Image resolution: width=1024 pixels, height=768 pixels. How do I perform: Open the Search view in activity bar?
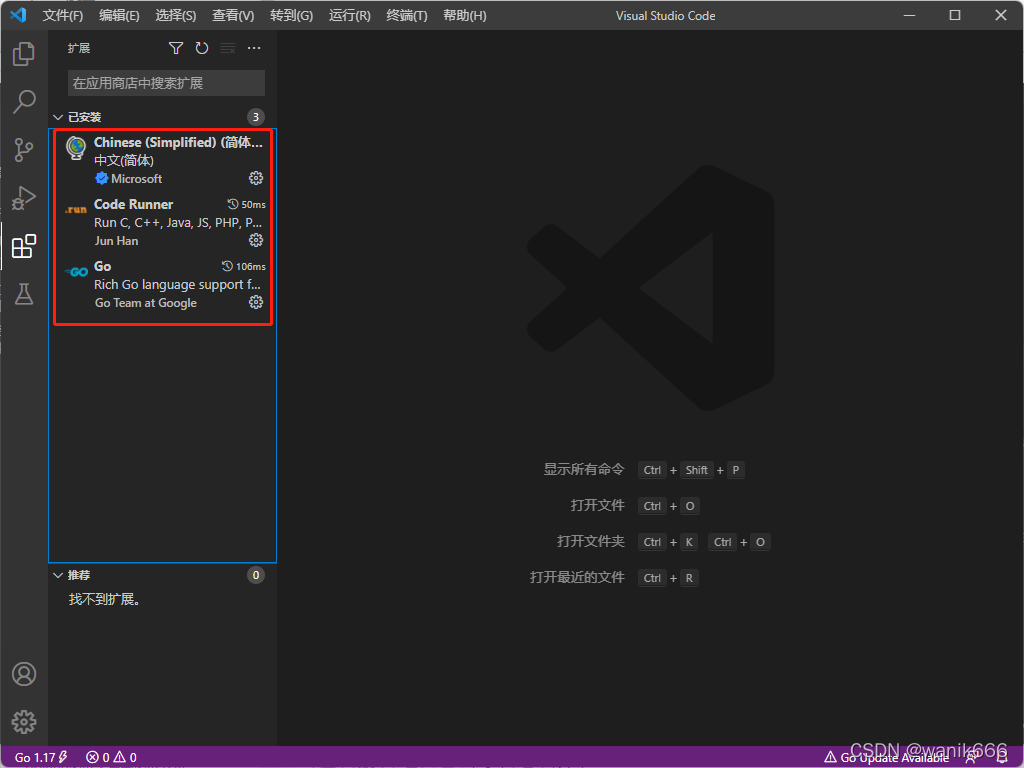(24, 101)
